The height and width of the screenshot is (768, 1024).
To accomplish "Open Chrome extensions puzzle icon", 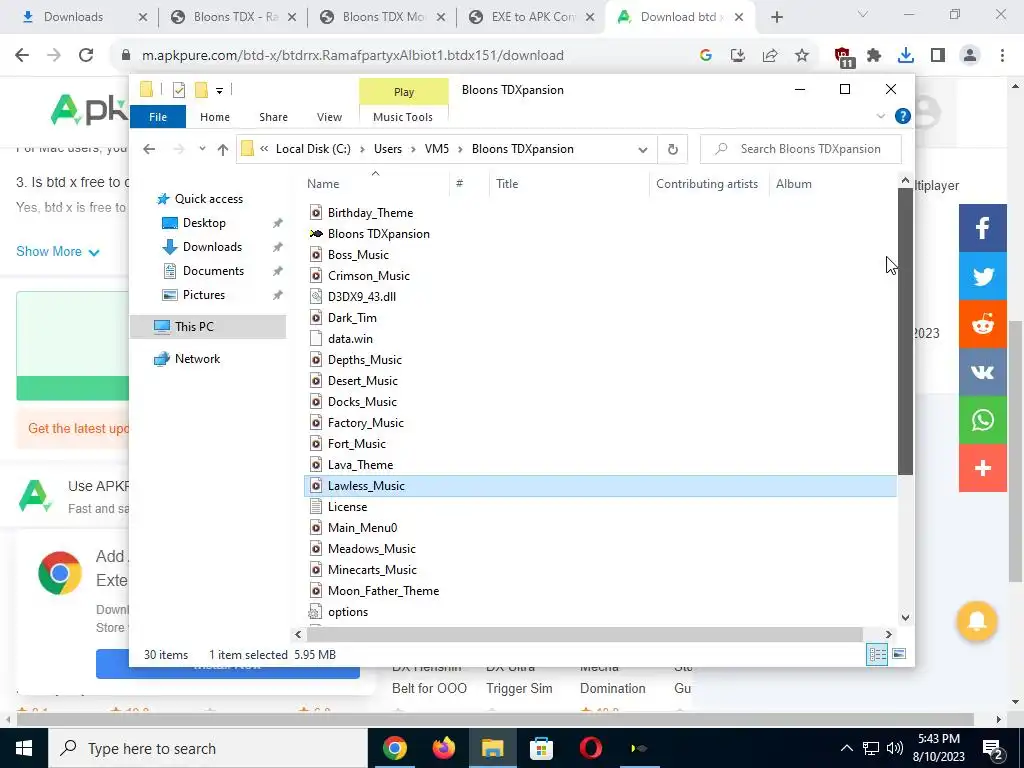I will point(874,56).
